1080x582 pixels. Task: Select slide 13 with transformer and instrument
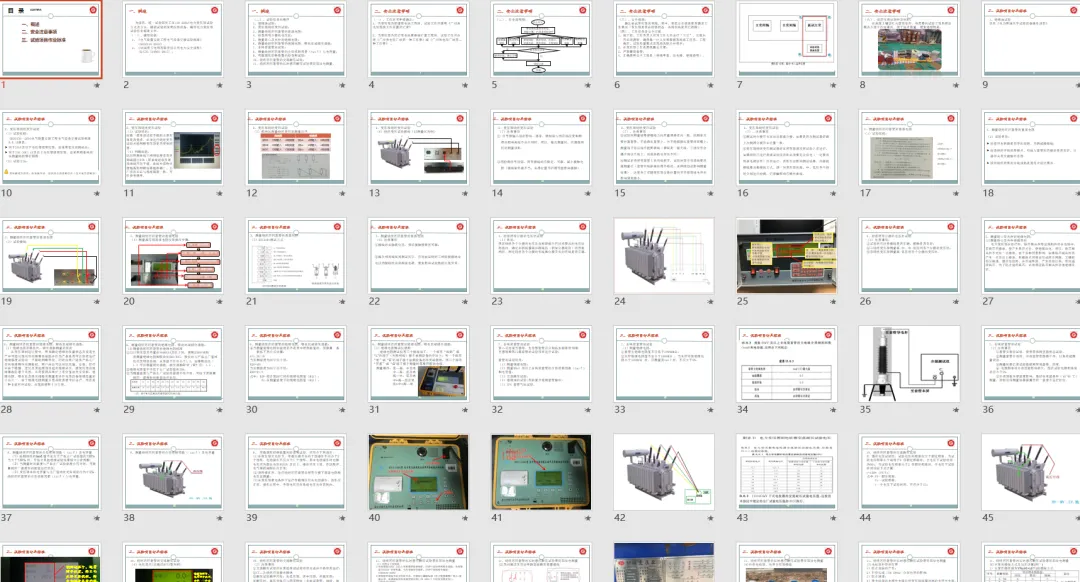click(419, 147)
